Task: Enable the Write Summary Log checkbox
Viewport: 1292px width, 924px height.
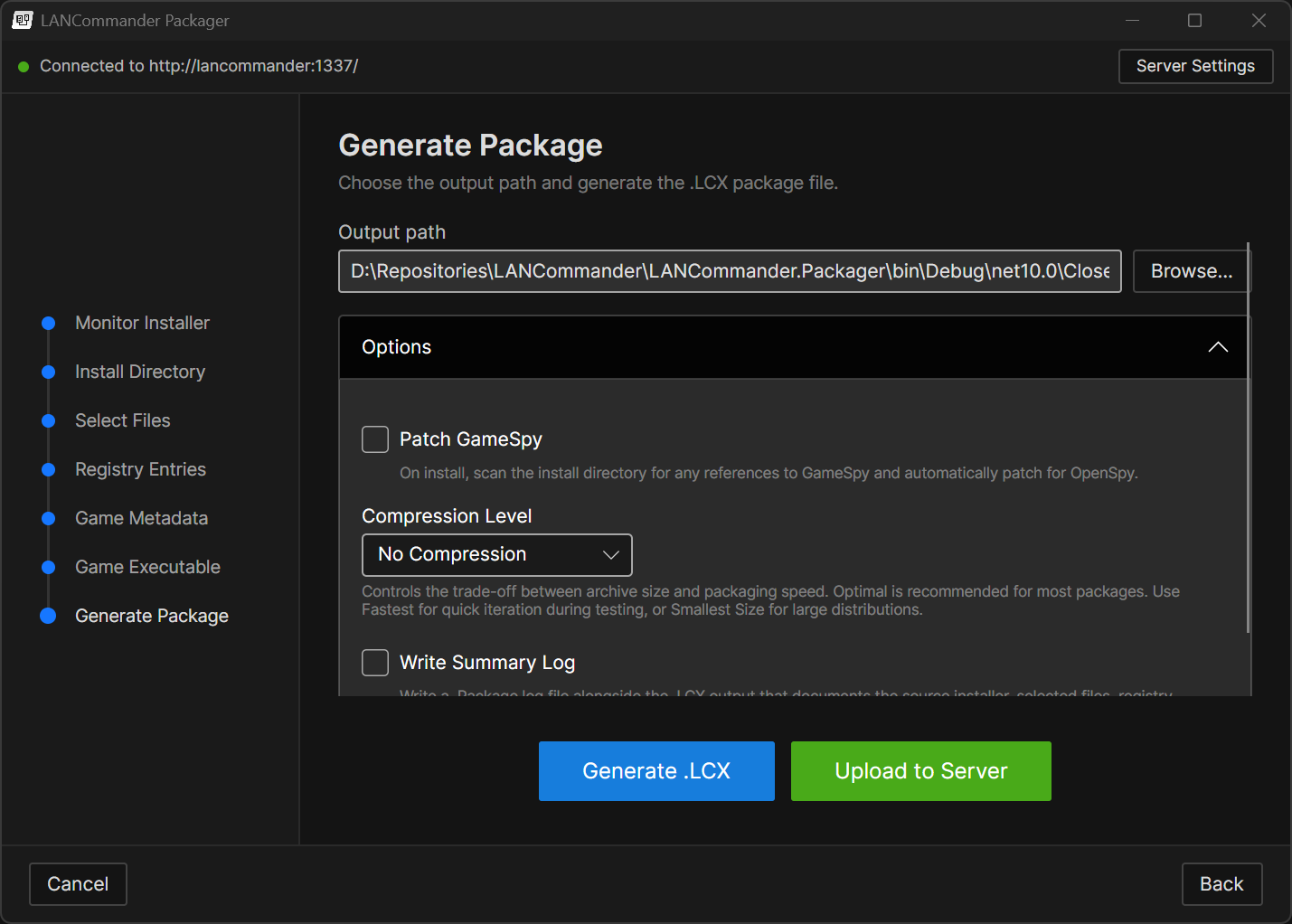Action: point(375,663)
